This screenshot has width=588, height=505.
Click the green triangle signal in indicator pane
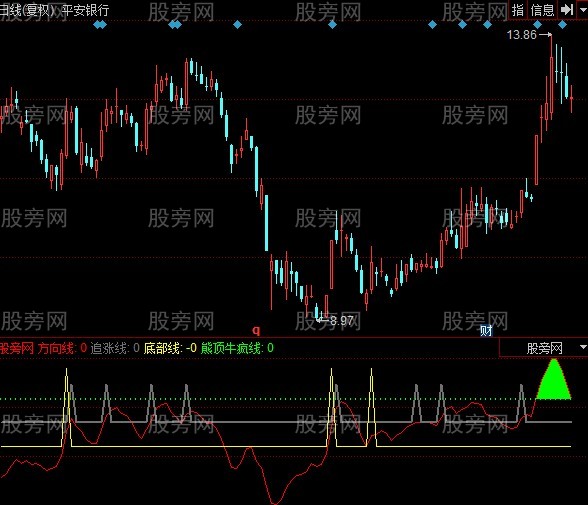tap(554, 379)
